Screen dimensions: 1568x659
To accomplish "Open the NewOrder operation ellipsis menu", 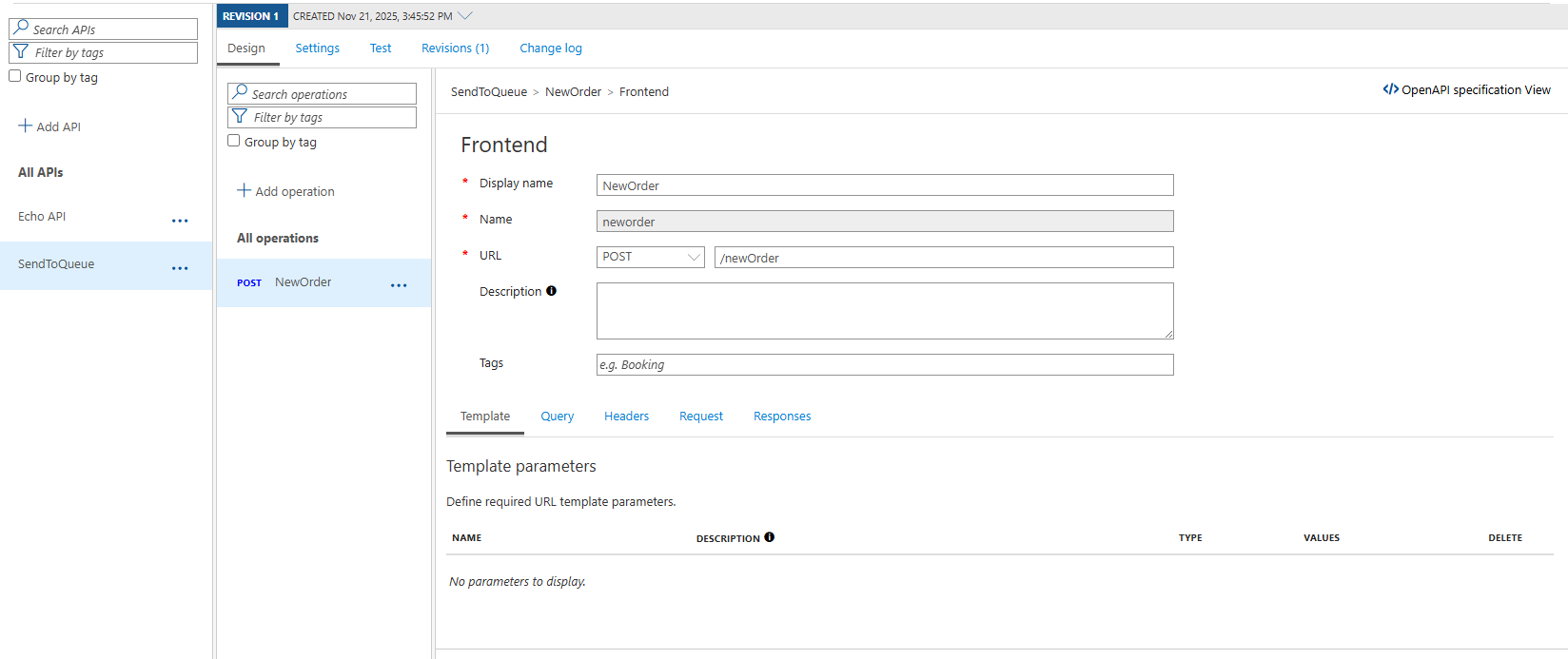I will pos(399,285).
